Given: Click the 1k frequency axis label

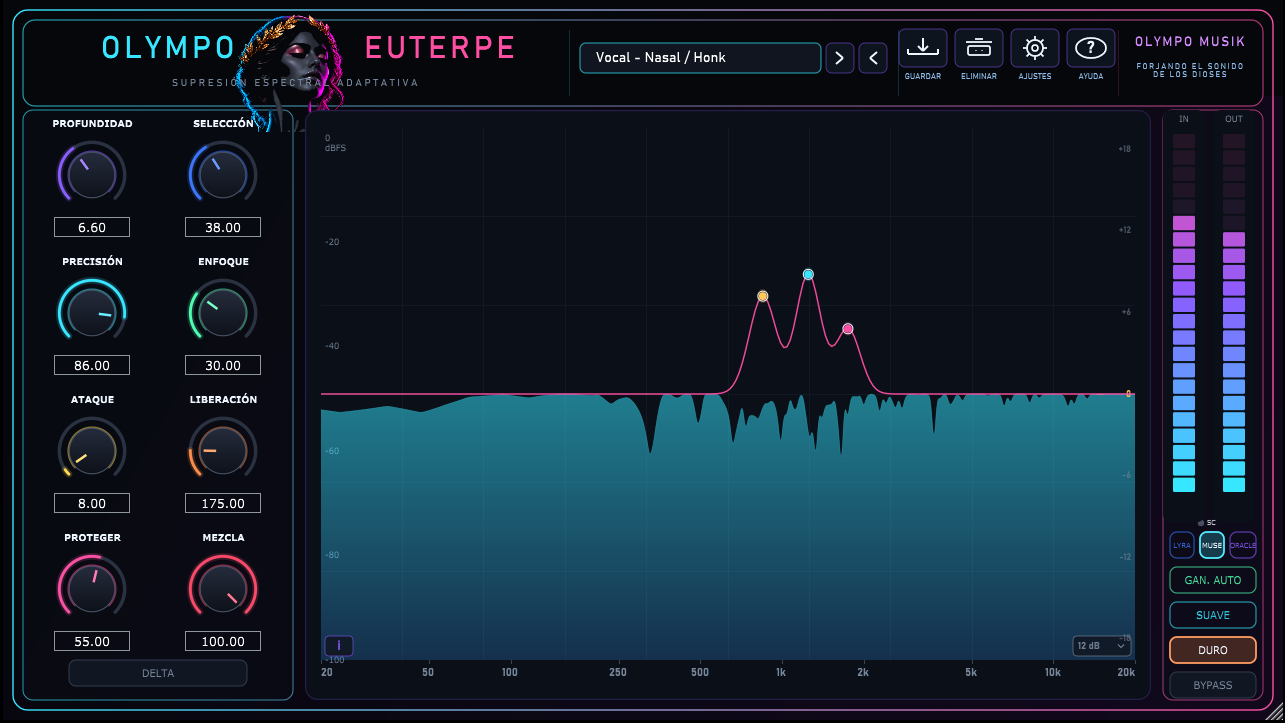Looking at the screenshot, I should pos(780,672).
